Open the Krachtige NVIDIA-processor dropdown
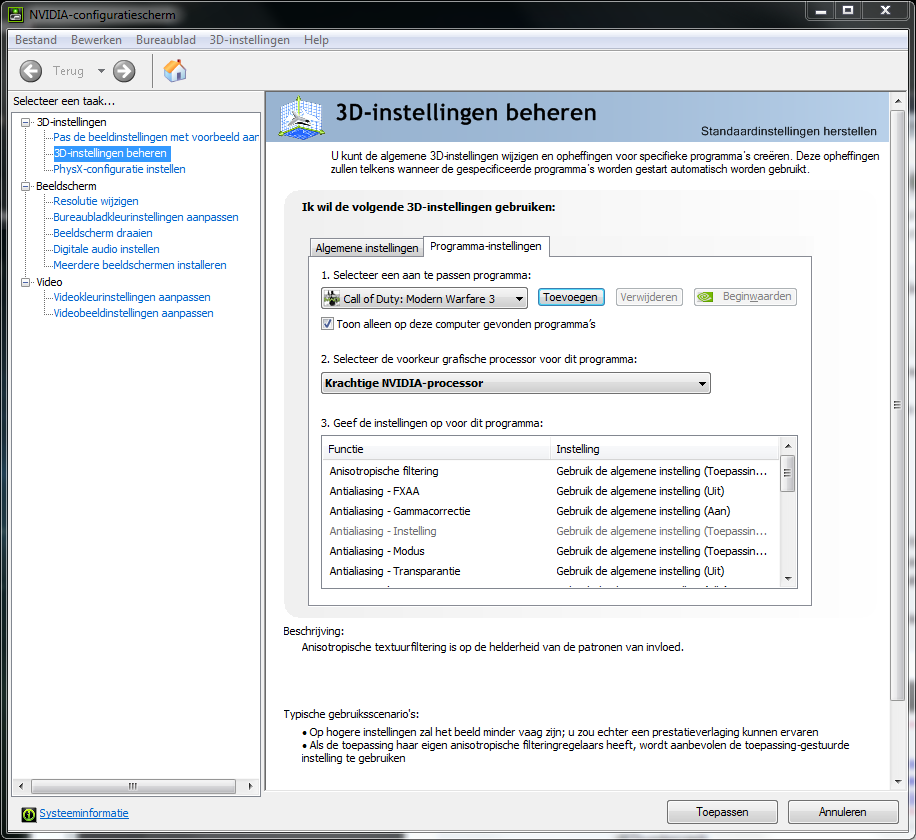 tap(516, 383)
